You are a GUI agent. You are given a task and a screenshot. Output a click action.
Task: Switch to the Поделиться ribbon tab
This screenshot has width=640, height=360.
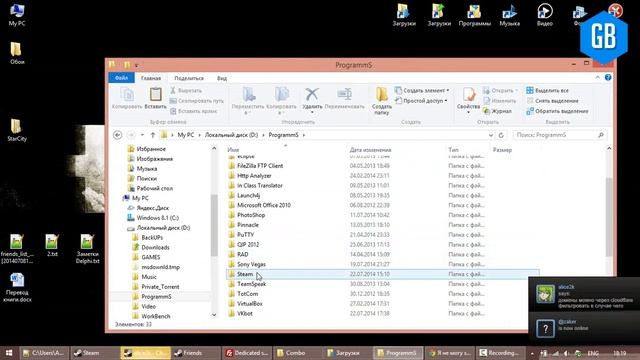click(x=189, y=78)
